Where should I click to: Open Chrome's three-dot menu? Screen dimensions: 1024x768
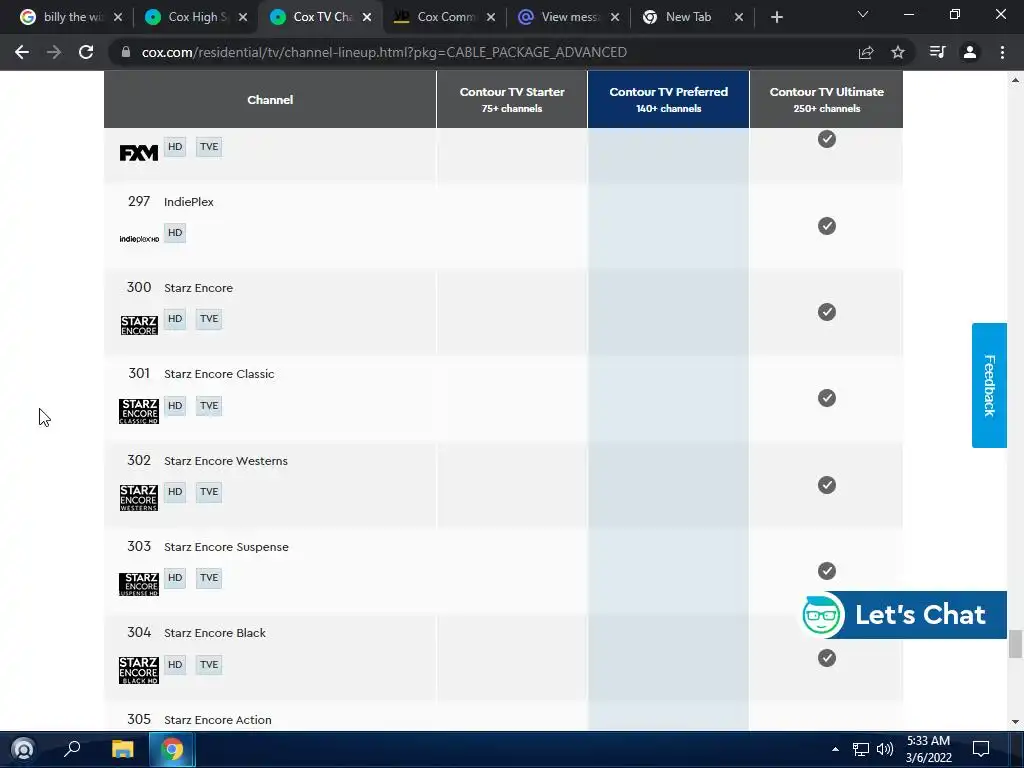pyautogui.click(x=1002, y=52)
